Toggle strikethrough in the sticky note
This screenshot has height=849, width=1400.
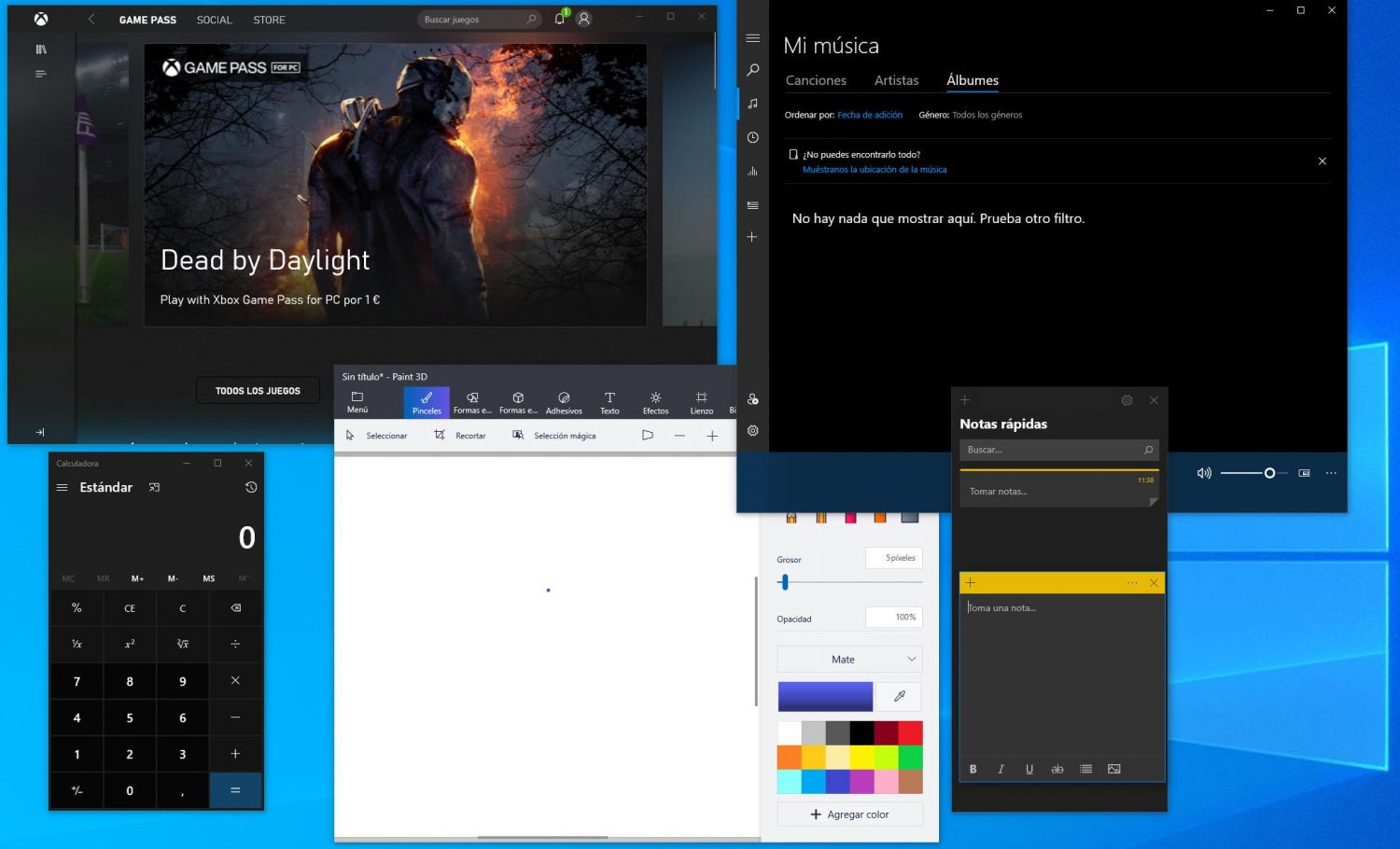[x=1057, y=769]
